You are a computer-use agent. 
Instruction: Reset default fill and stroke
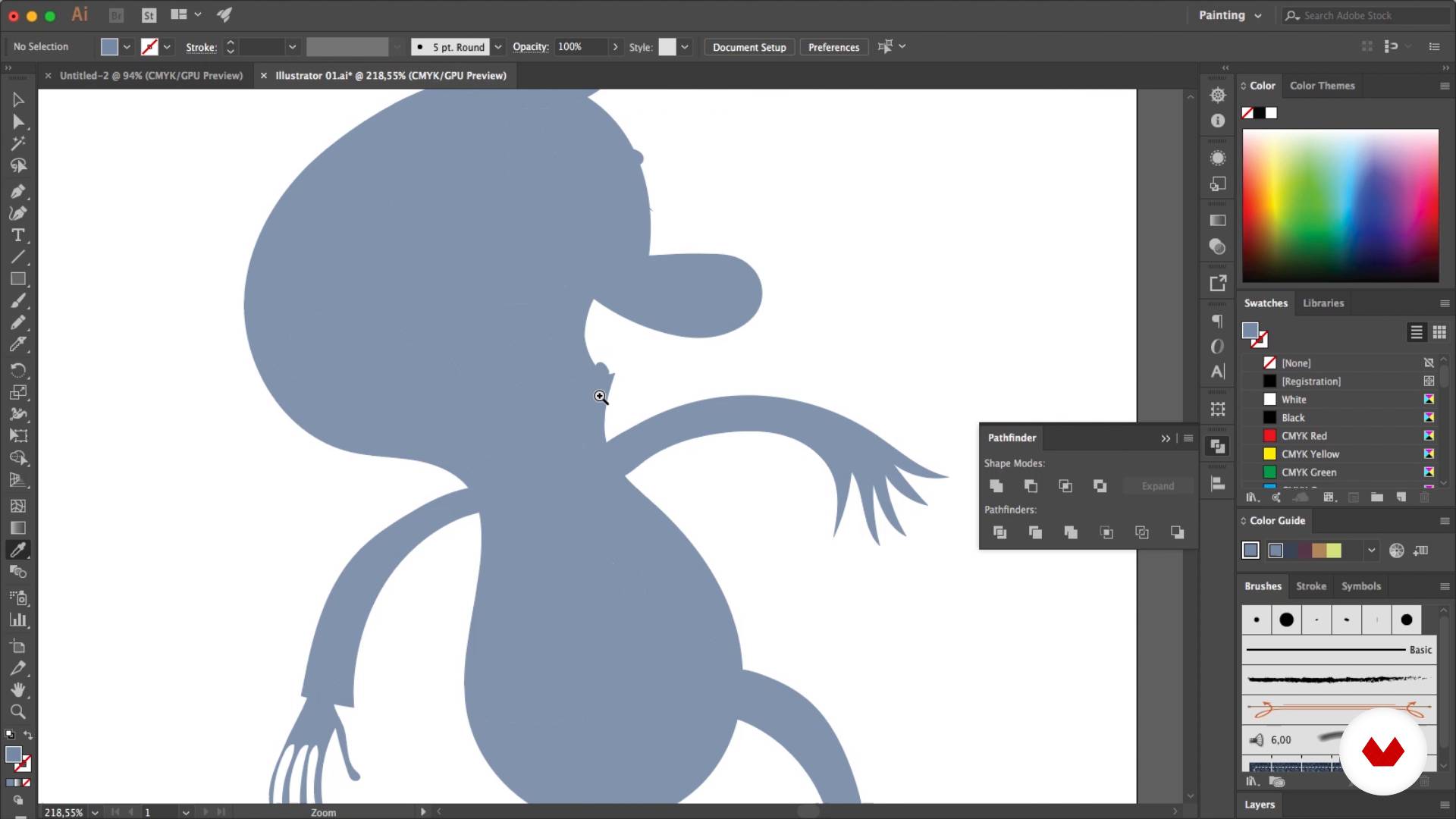point(10,735)
